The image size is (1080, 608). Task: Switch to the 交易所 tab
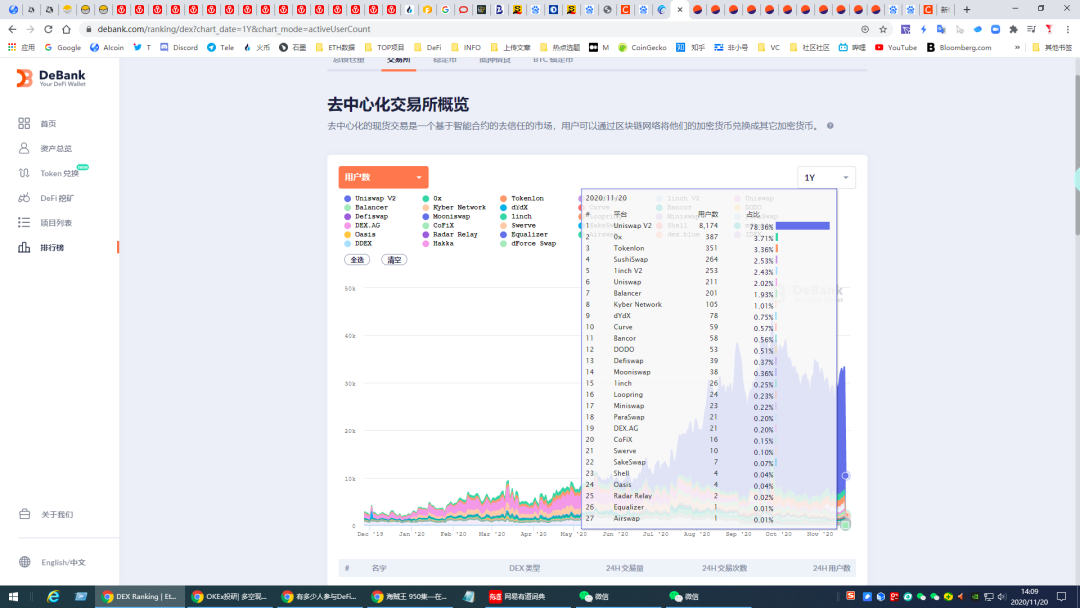(398, 61)
